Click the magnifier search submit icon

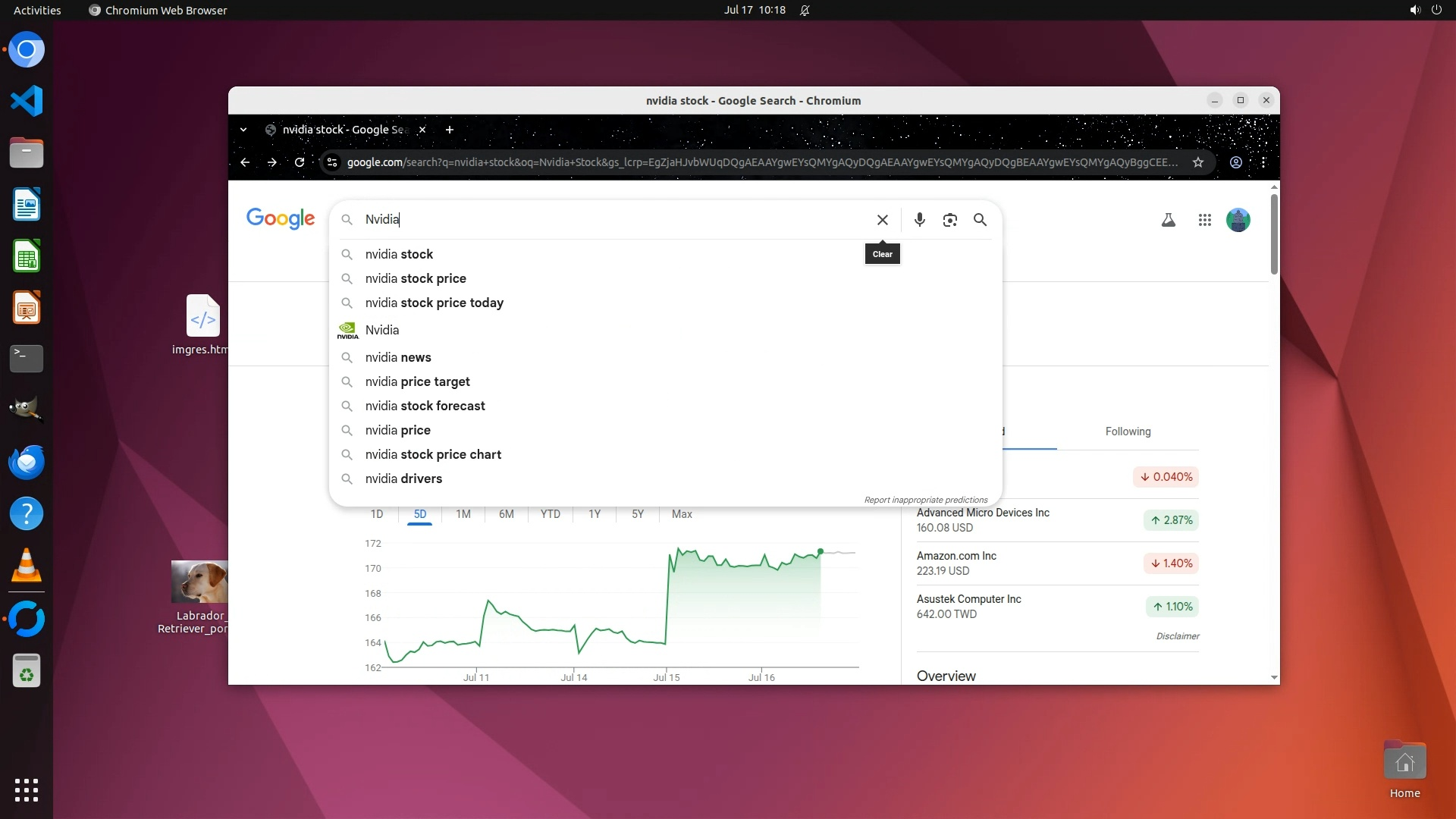[x=980, y=220]
